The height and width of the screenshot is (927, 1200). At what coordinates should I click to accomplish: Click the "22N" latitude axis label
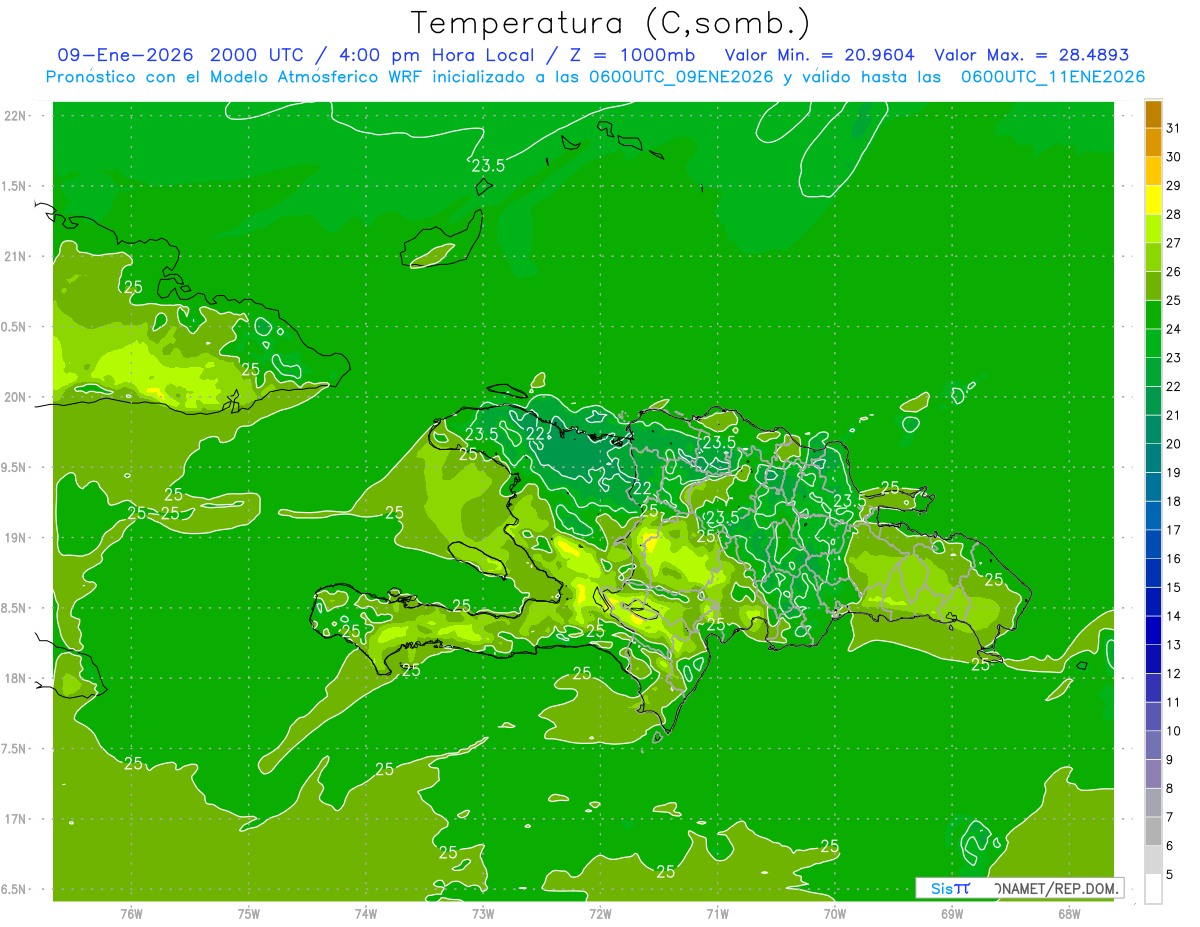[x=16, y=116]
